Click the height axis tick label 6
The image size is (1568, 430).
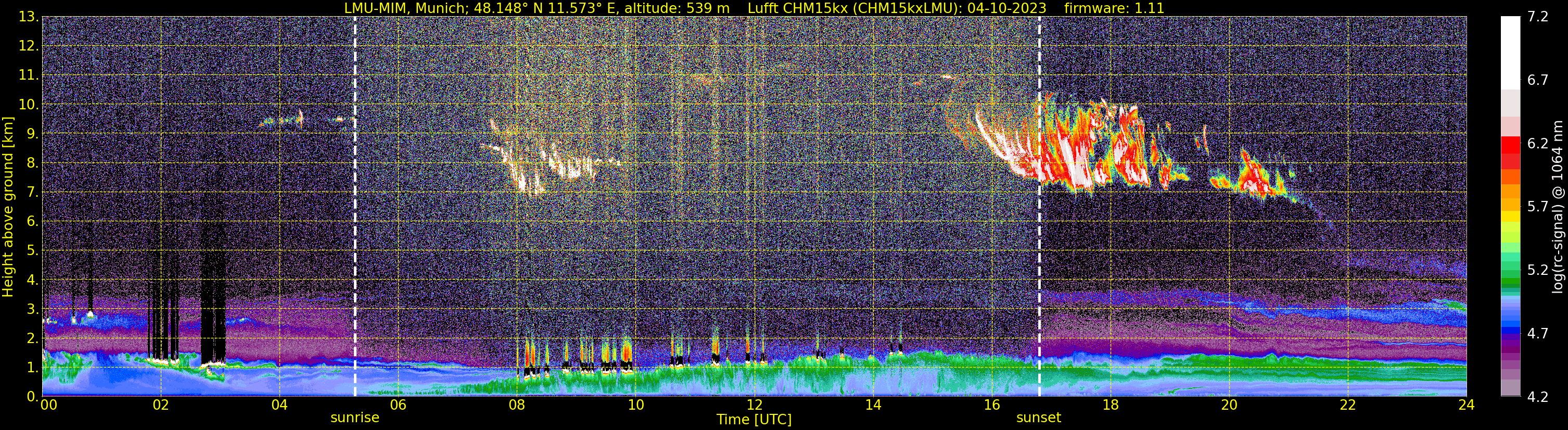click(x=33, y=222)
